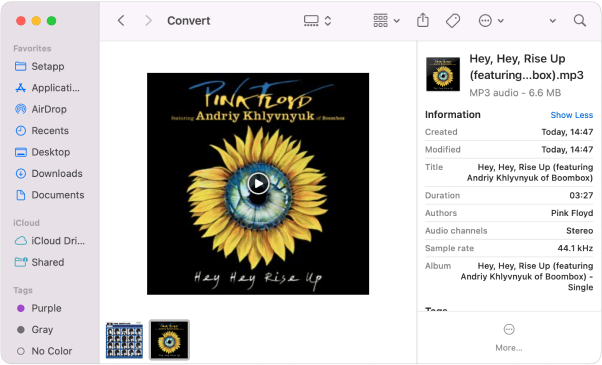Viewport: 602px width, 365px height.
Task: Click the More ellipsis icon in preview pane
Action: (x=509, y=329)
